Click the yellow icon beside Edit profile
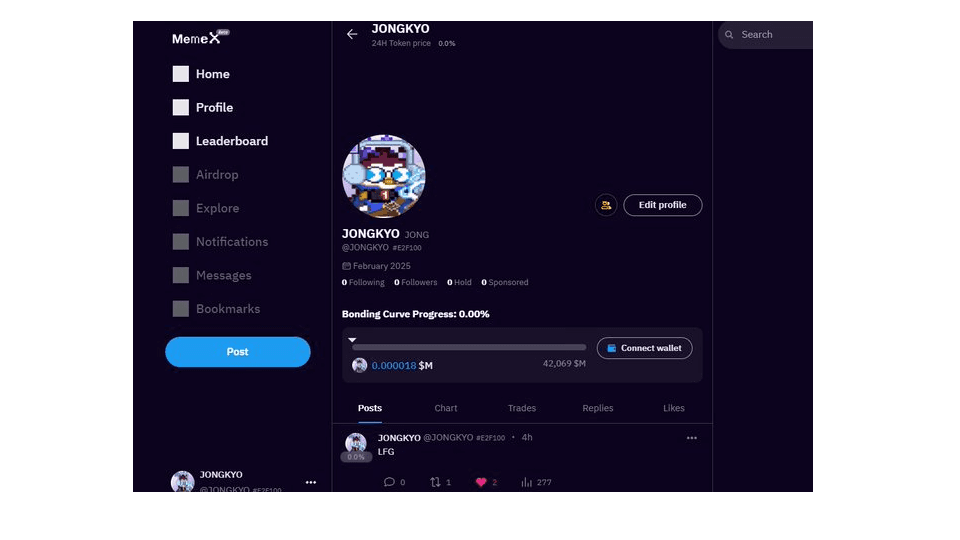 (x=606, y=205)
